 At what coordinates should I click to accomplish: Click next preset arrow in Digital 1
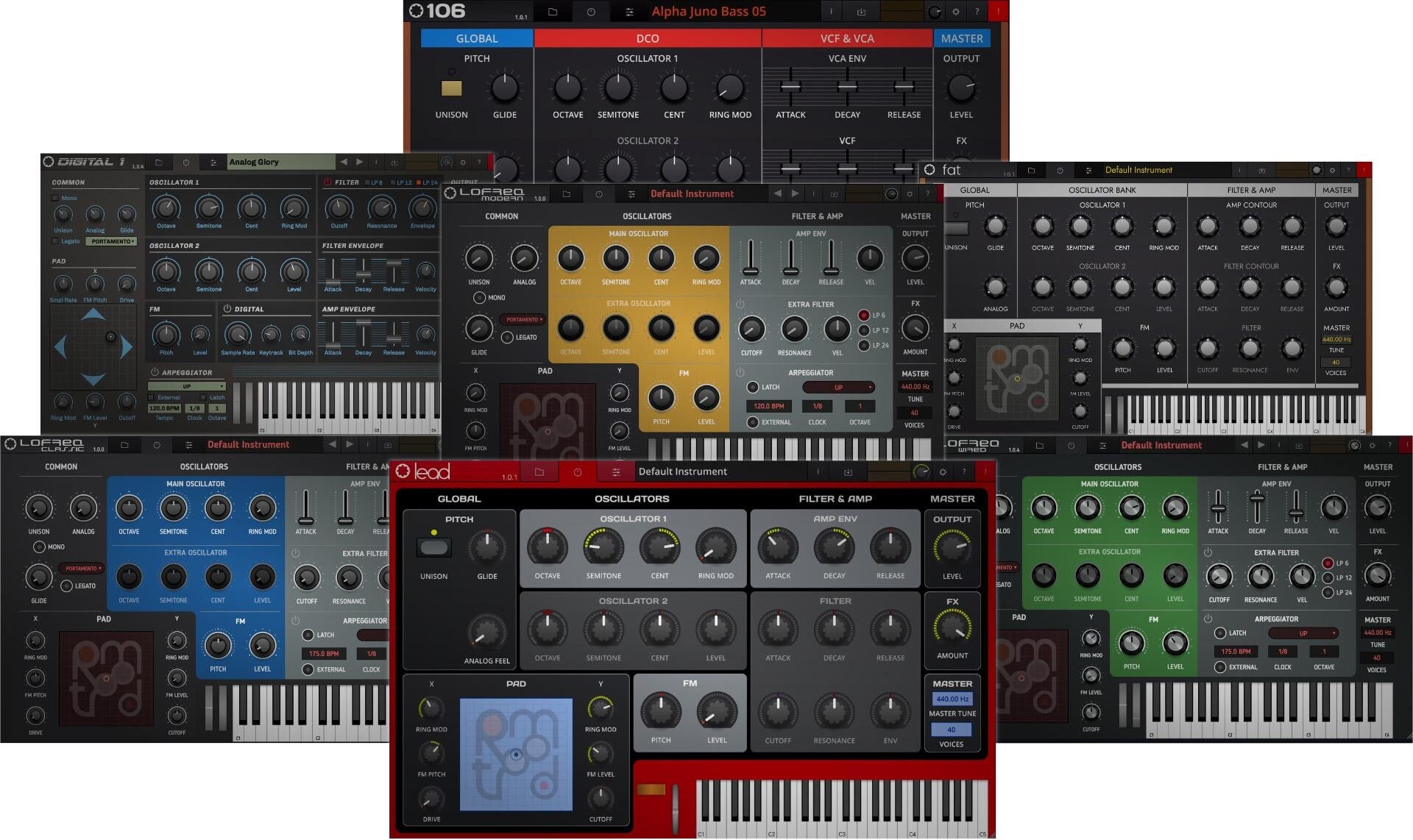point(359,162)
